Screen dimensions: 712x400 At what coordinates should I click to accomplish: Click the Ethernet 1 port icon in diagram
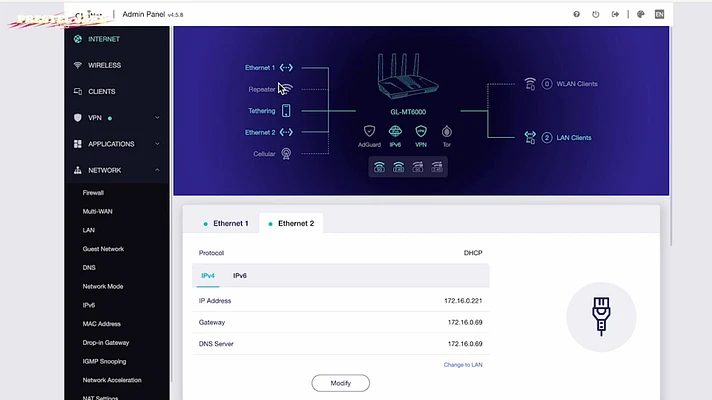pos(286,68)
